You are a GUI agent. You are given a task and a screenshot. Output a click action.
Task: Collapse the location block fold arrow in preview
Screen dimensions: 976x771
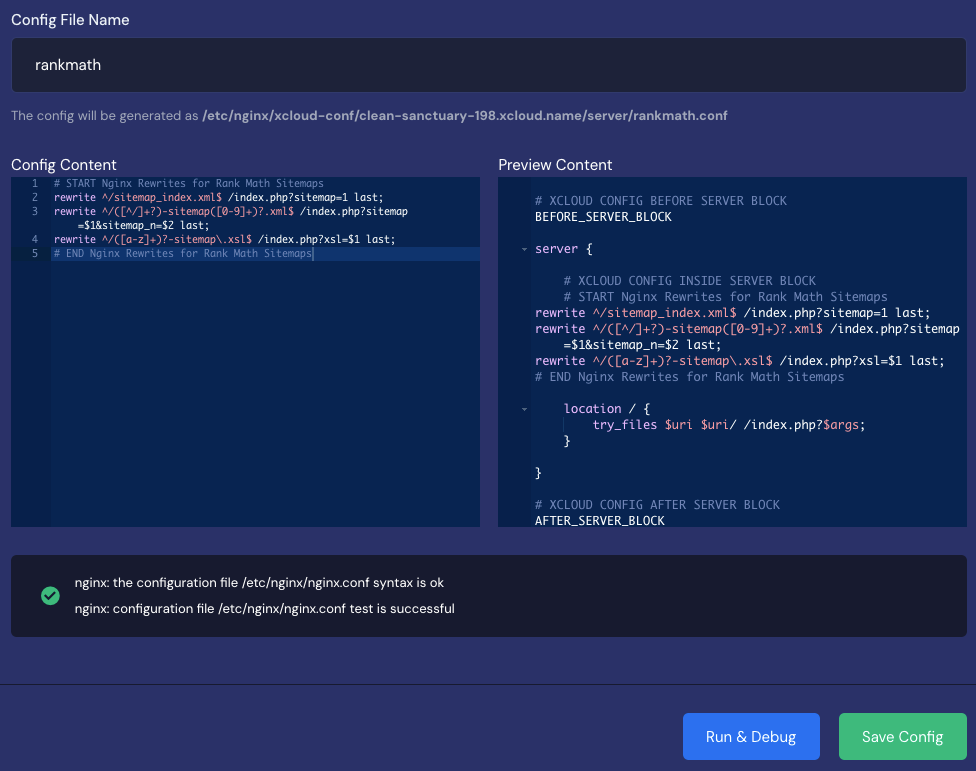point(524,409)
